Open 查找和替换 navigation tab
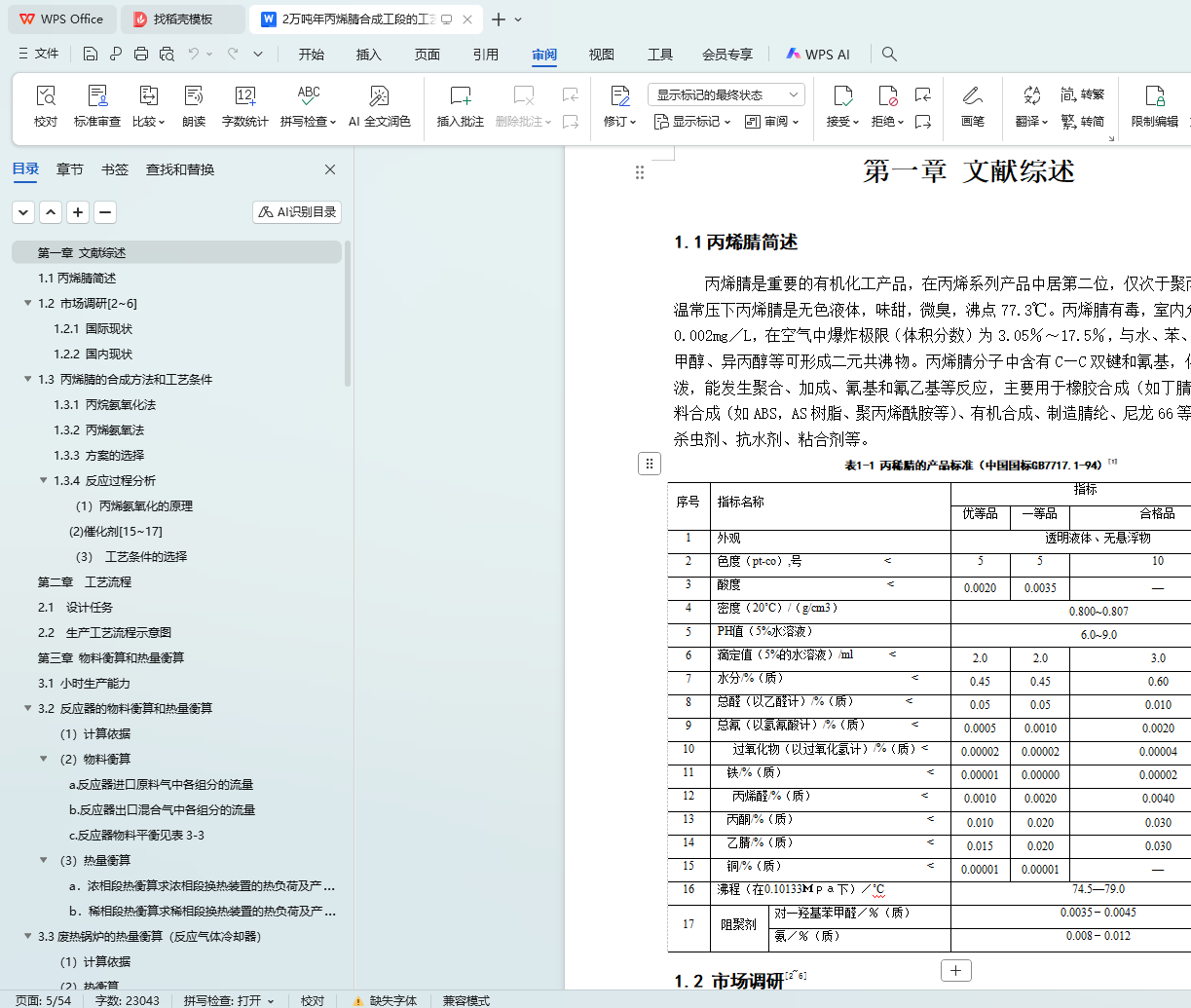 [180, 169]
